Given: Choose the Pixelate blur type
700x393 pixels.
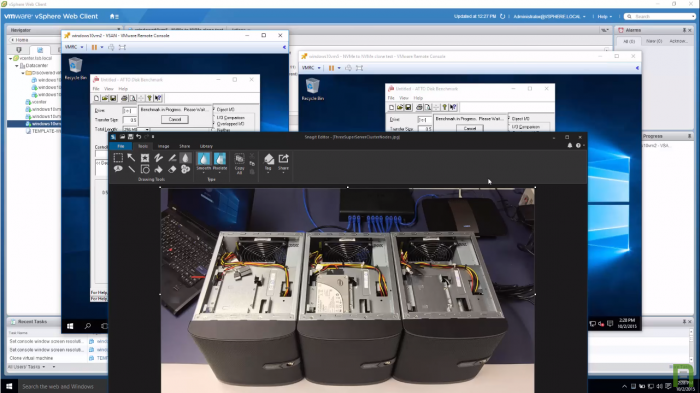Looking at the screenshot, I should coord(220,162).
